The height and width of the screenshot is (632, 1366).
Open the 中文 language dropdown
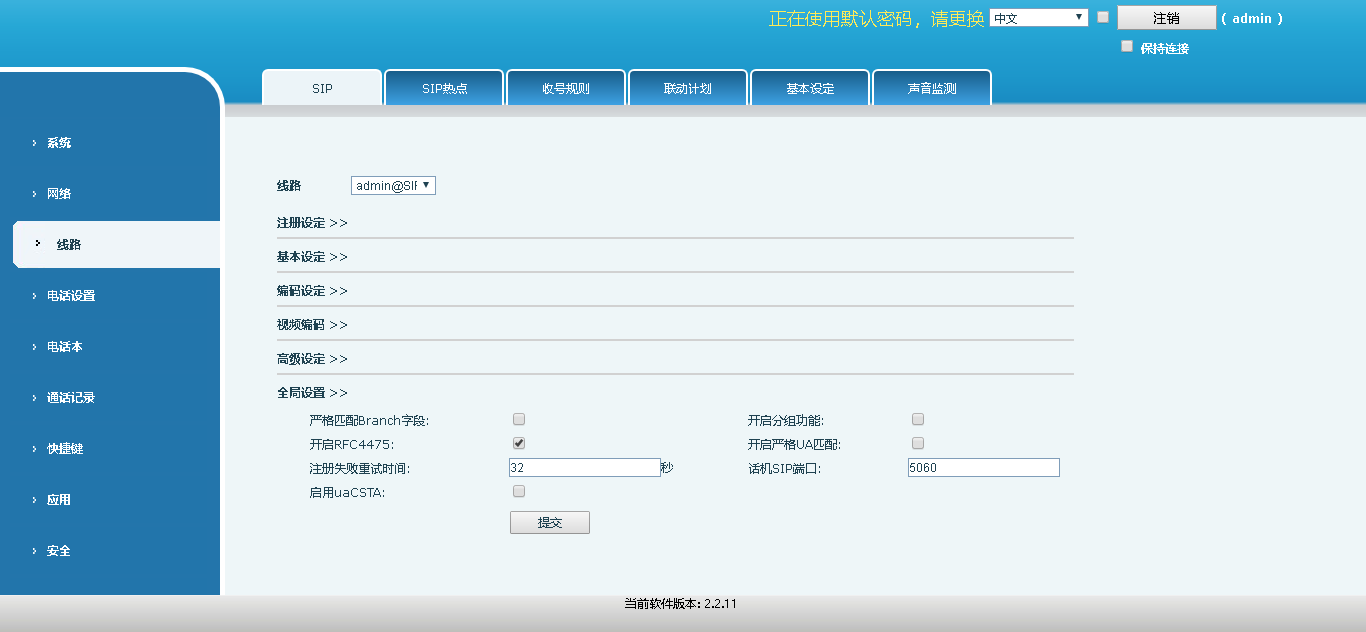coord(1038,18)
